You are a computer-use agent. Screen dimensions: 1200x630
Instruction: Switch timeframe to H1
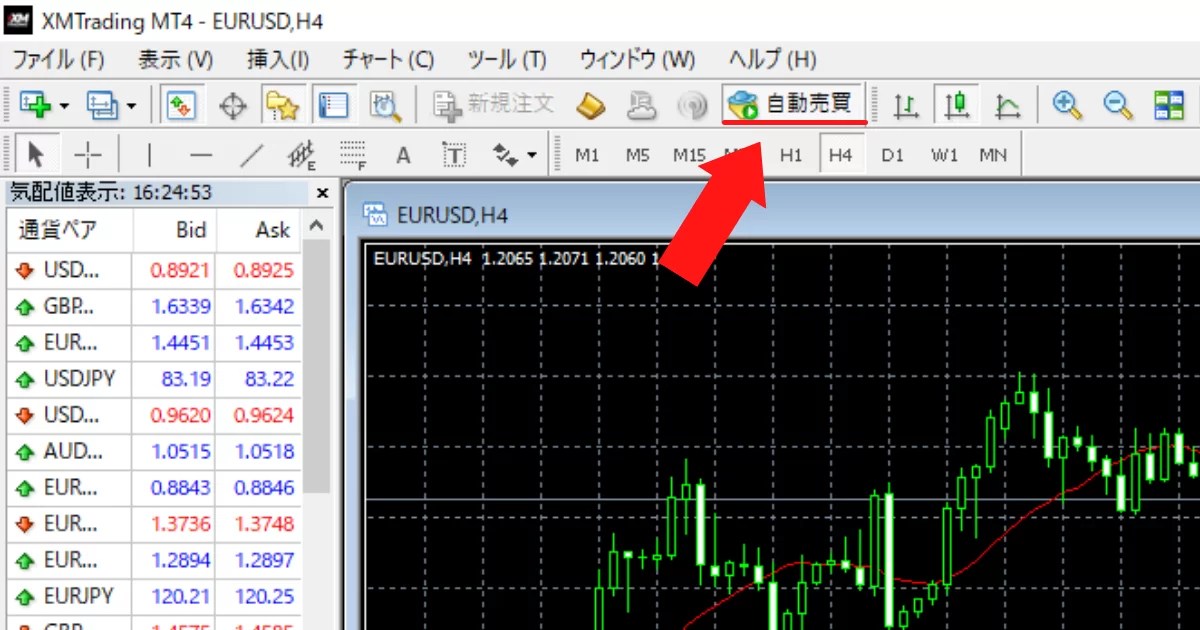(791, 155)
